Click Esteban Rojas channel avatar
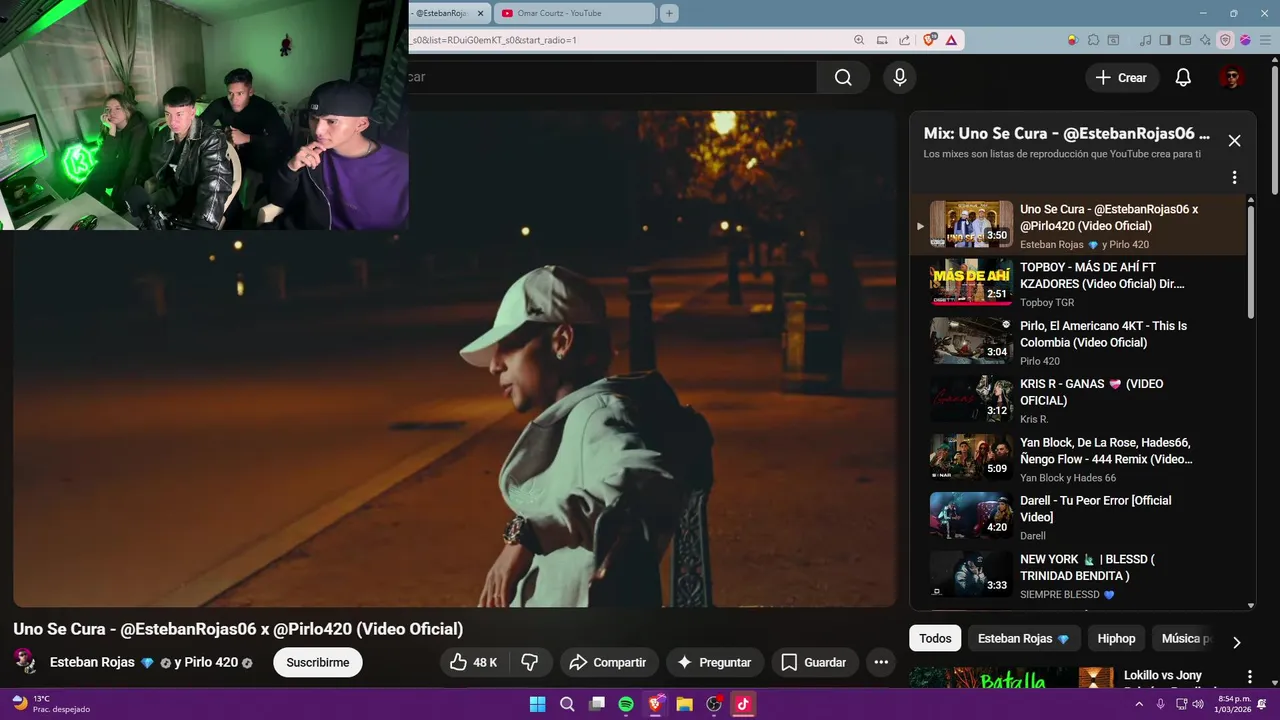 [x=25, y=661]
